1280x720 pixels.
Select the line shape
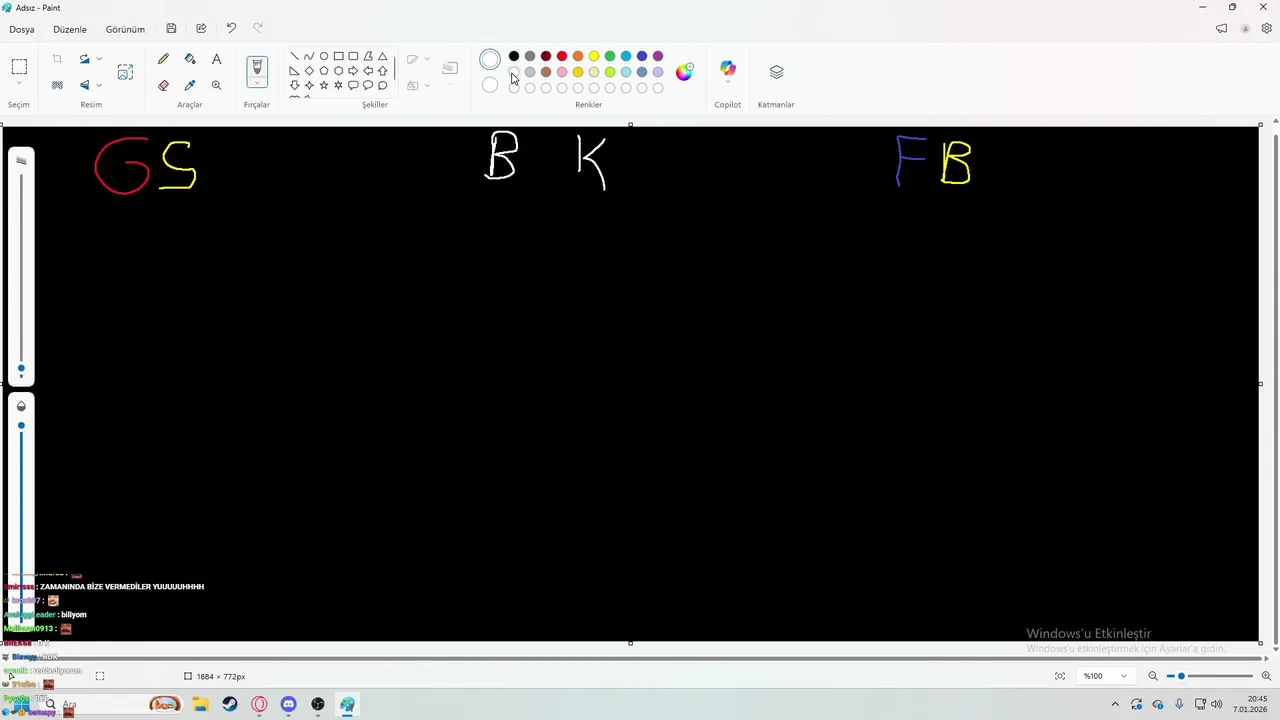click(x=294, y=57)
